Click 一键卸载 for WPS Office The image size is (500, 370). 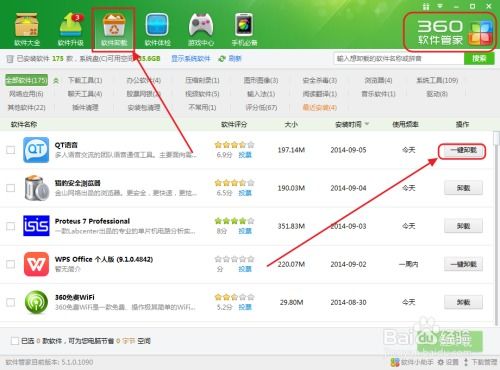click(463, 264)
